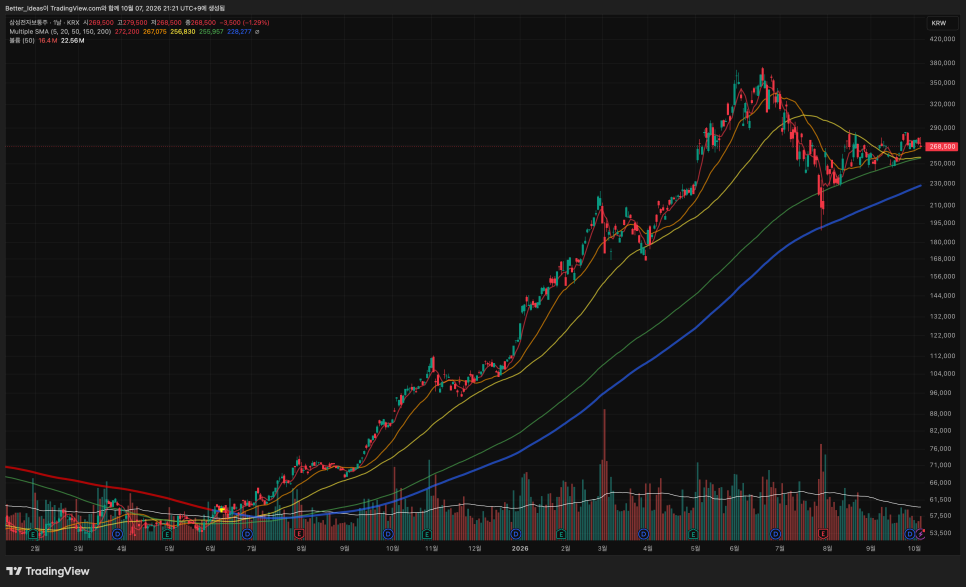966x587 pixels.
Task: Open the dividend D marker near July 2026
Action: (776, 534)
